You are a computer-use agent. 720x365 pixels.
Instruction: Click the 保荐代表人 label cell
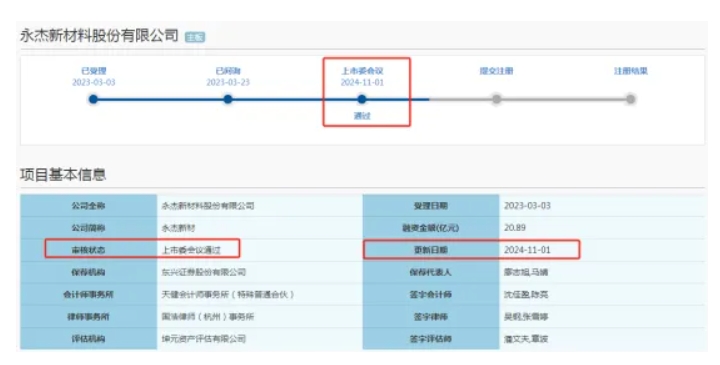pyautogui.click(x=431, y=272)
